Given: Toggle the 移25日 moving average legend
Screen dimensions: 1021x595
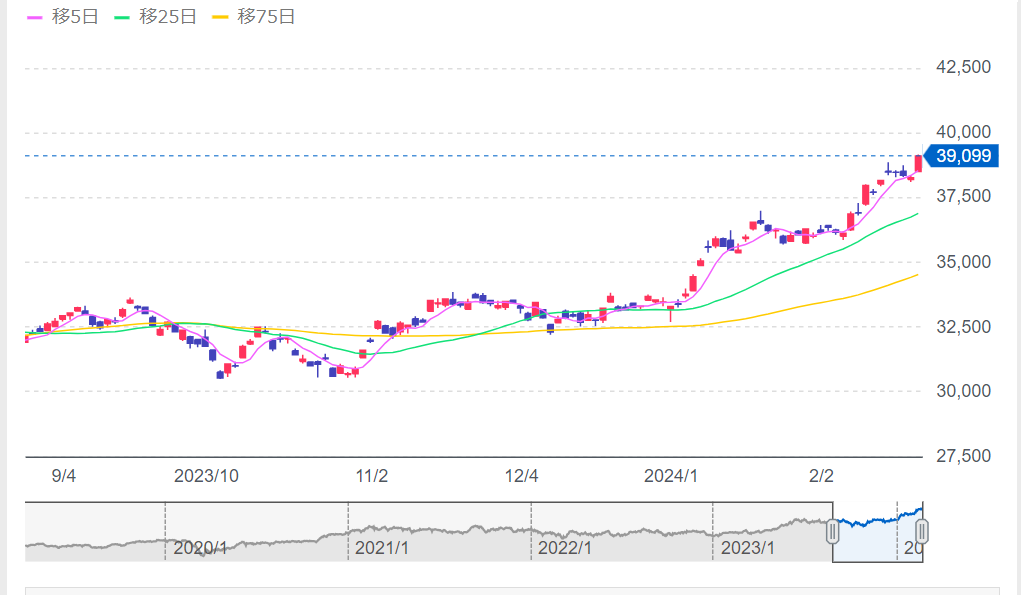Looking at the screenshot, I should 167,17.
